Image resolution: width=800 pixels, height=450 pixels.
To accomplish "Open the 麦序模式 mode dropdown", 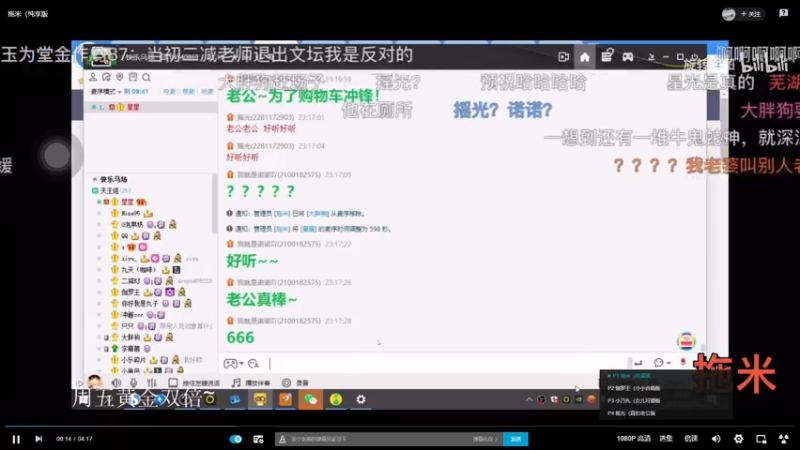I will [106, 92].
